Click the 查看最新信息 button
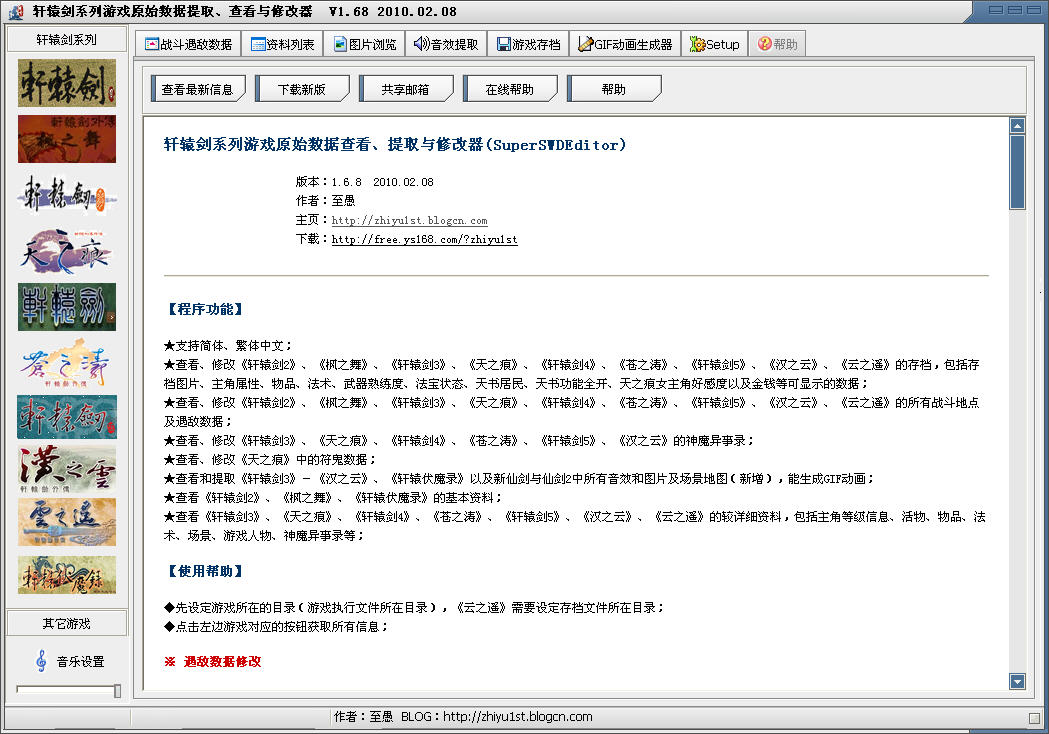This screenshot has height=734, width=1049. [x=197, y=89]
